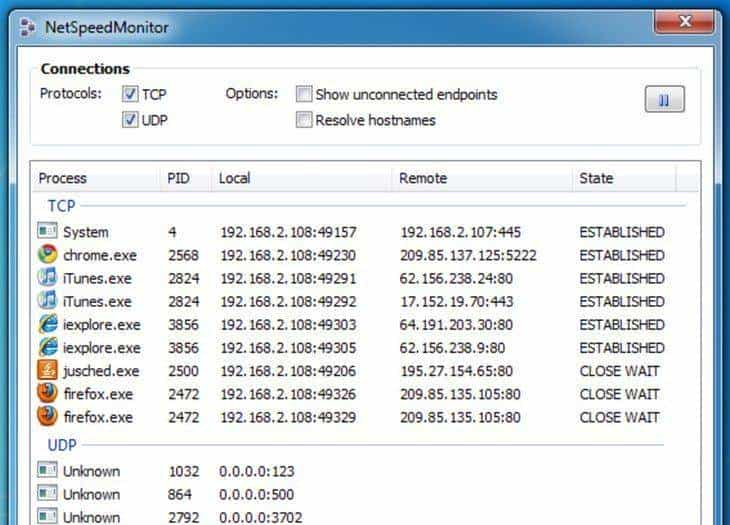Sort by the Process column header
Image resolution: width=730 pixels, height=525 pixels.
point(96,178)
